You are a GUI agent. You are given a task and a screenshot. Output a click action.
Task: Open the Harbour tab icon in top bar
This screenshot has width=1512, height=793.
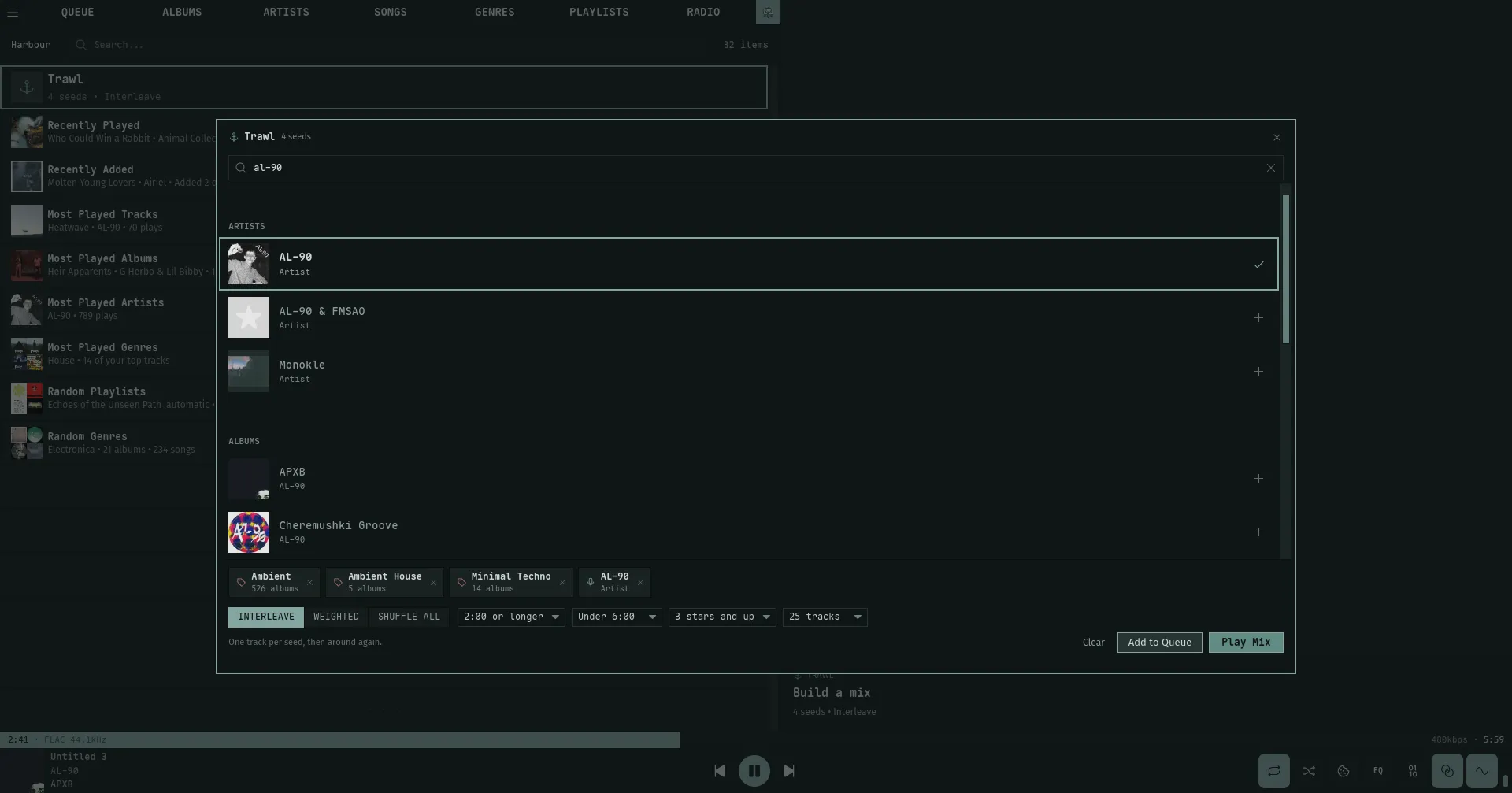coord(768,12)
